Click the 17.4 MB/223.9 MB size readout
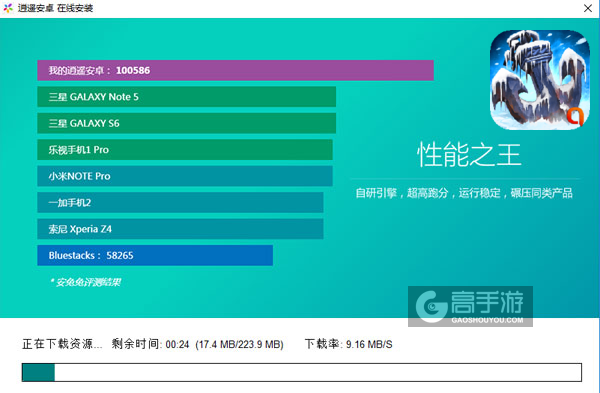Image resolution: width=600 pixels, height=393 pixels. [239, 344]
